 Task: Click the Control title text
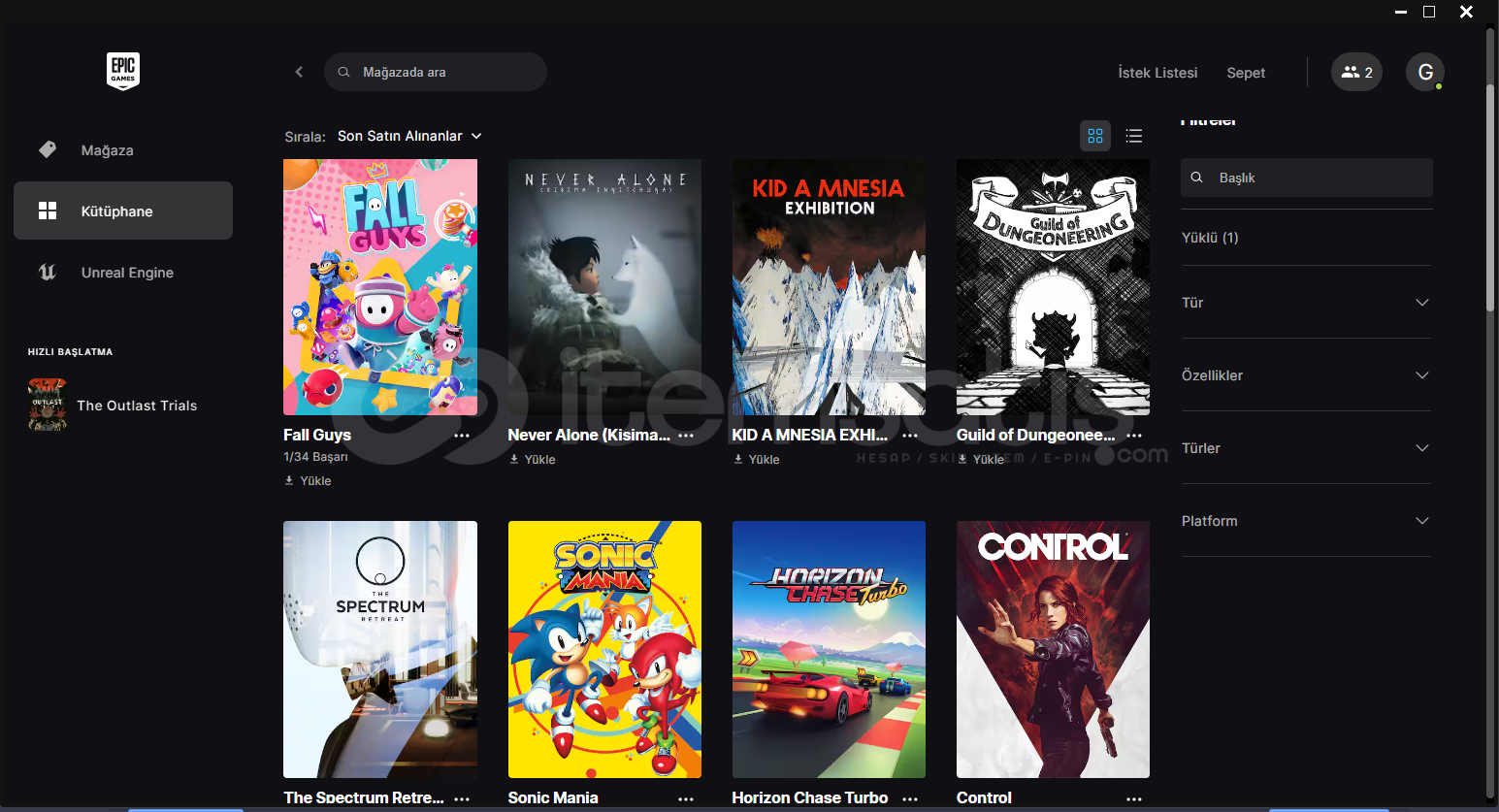(x=984, y=797)
